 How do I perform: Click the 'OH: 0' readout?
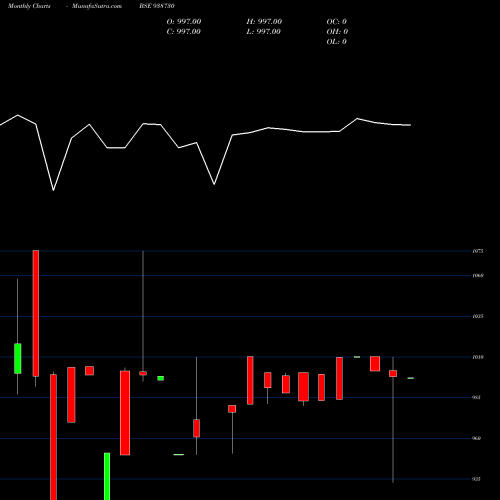(x=337, y=32)
